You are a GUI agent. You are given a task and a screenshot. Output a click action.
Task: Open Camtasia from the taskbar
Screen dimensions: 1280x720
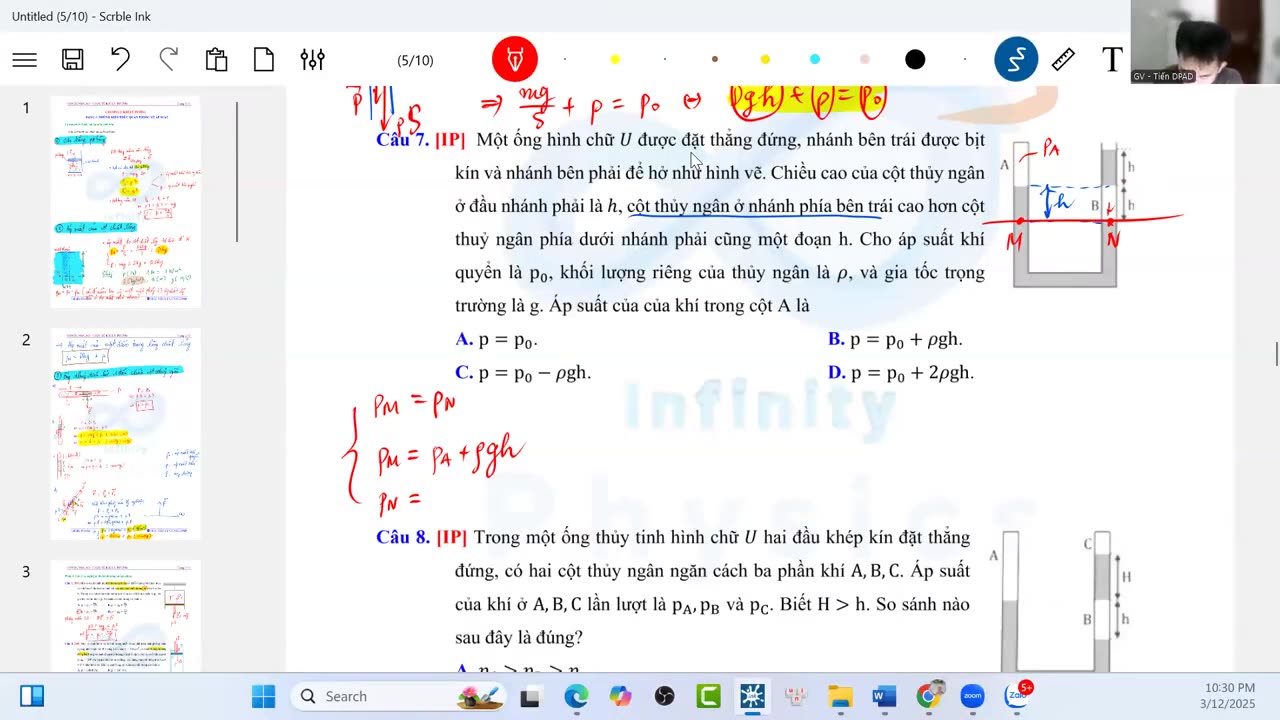click(x=708, y=696)
